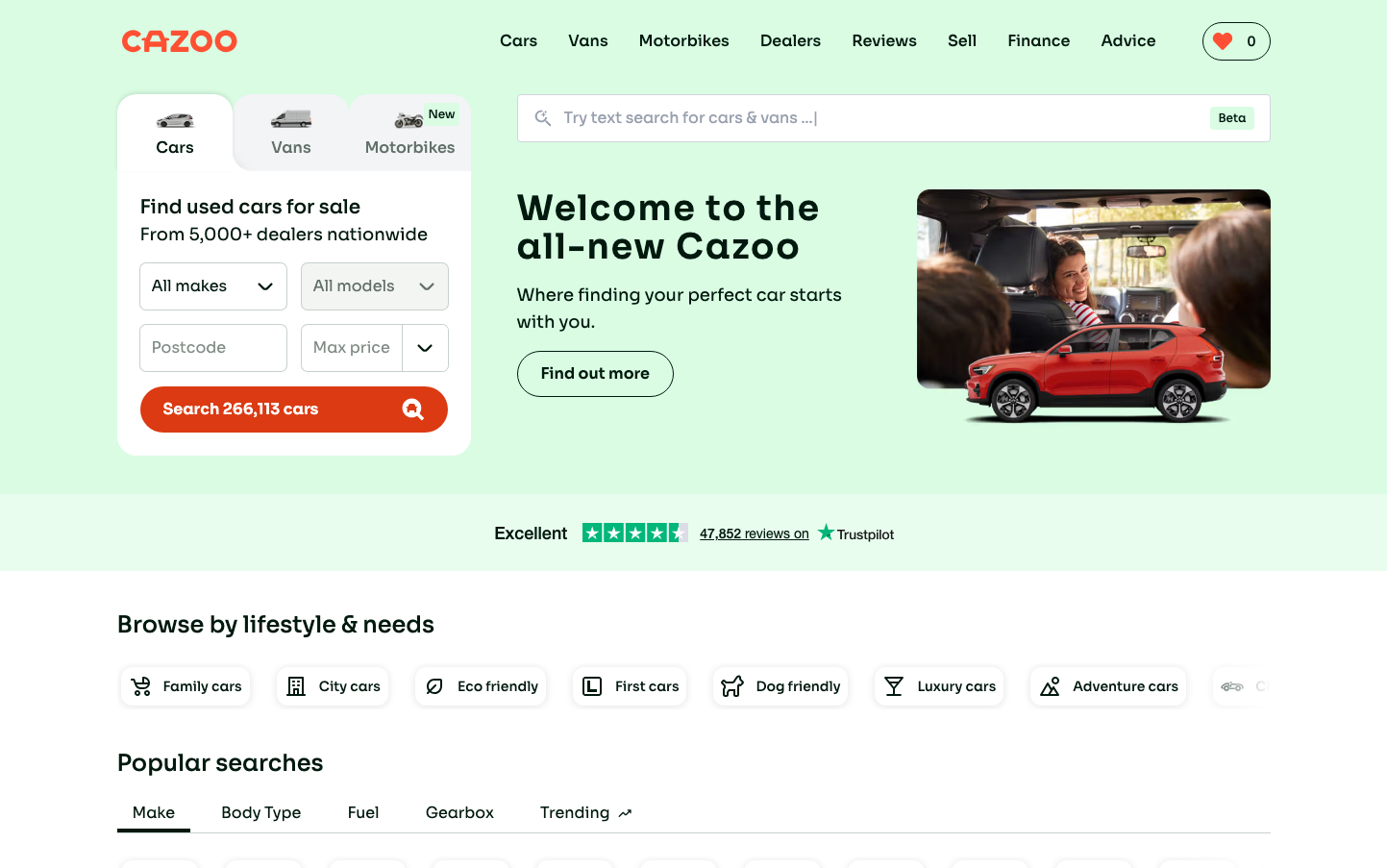Expand the All makes dropdown
Screen dimensions: 1387x868
(212, 286)
